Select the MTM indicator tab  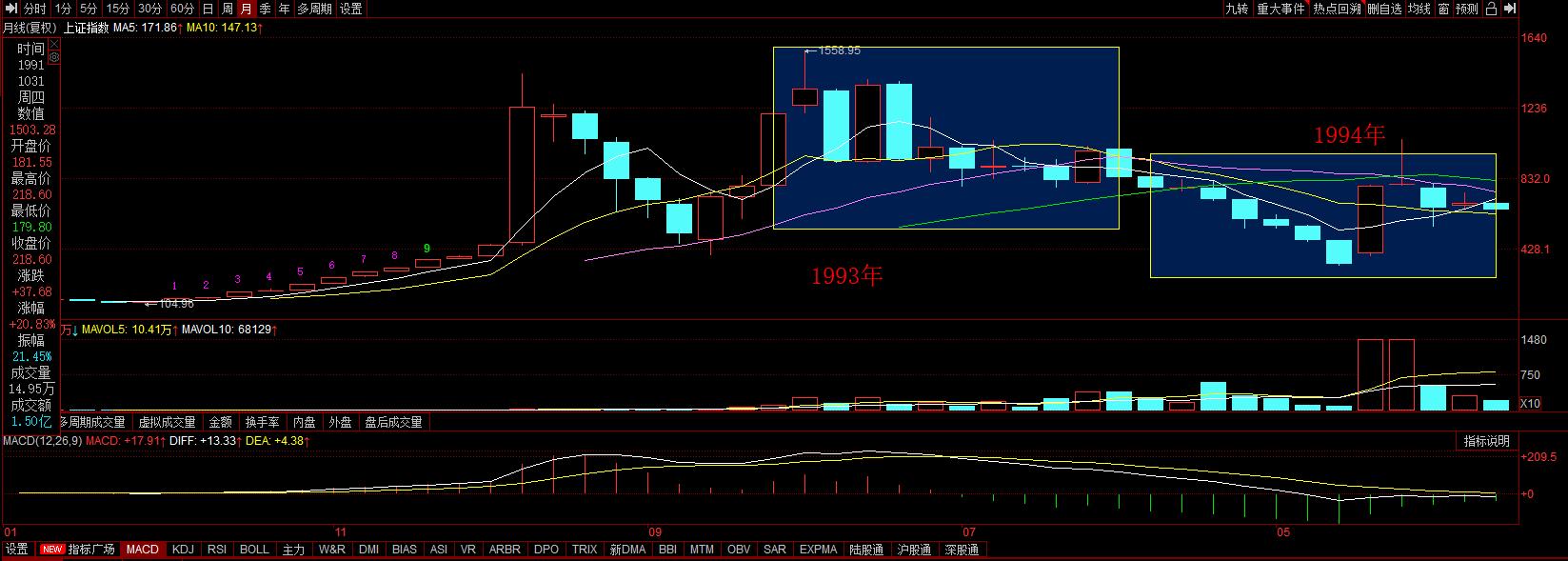702,550
